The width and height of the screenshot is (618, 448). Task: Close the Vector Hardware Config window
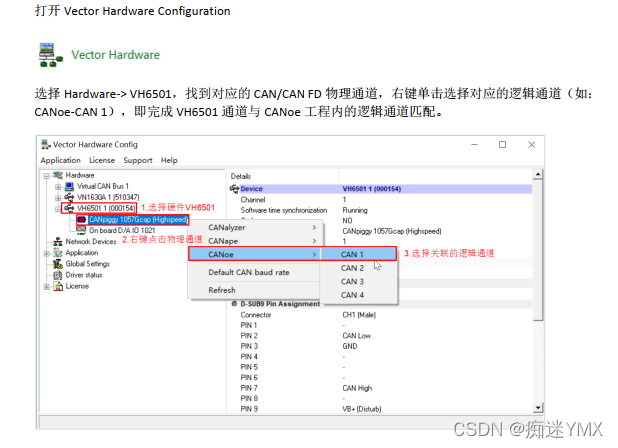[x=532, y=145]
